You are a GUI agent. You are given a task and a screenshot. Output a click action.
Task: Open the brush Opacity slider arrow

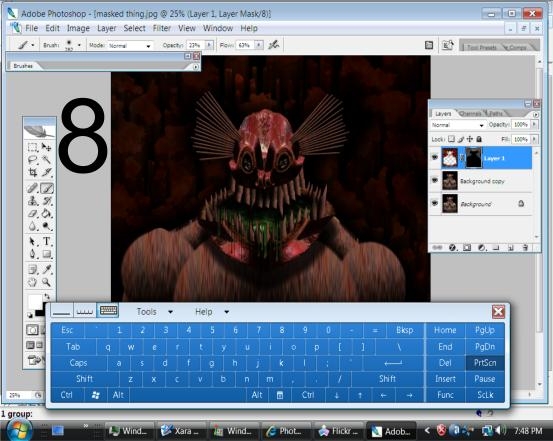(x=209, y=45)
